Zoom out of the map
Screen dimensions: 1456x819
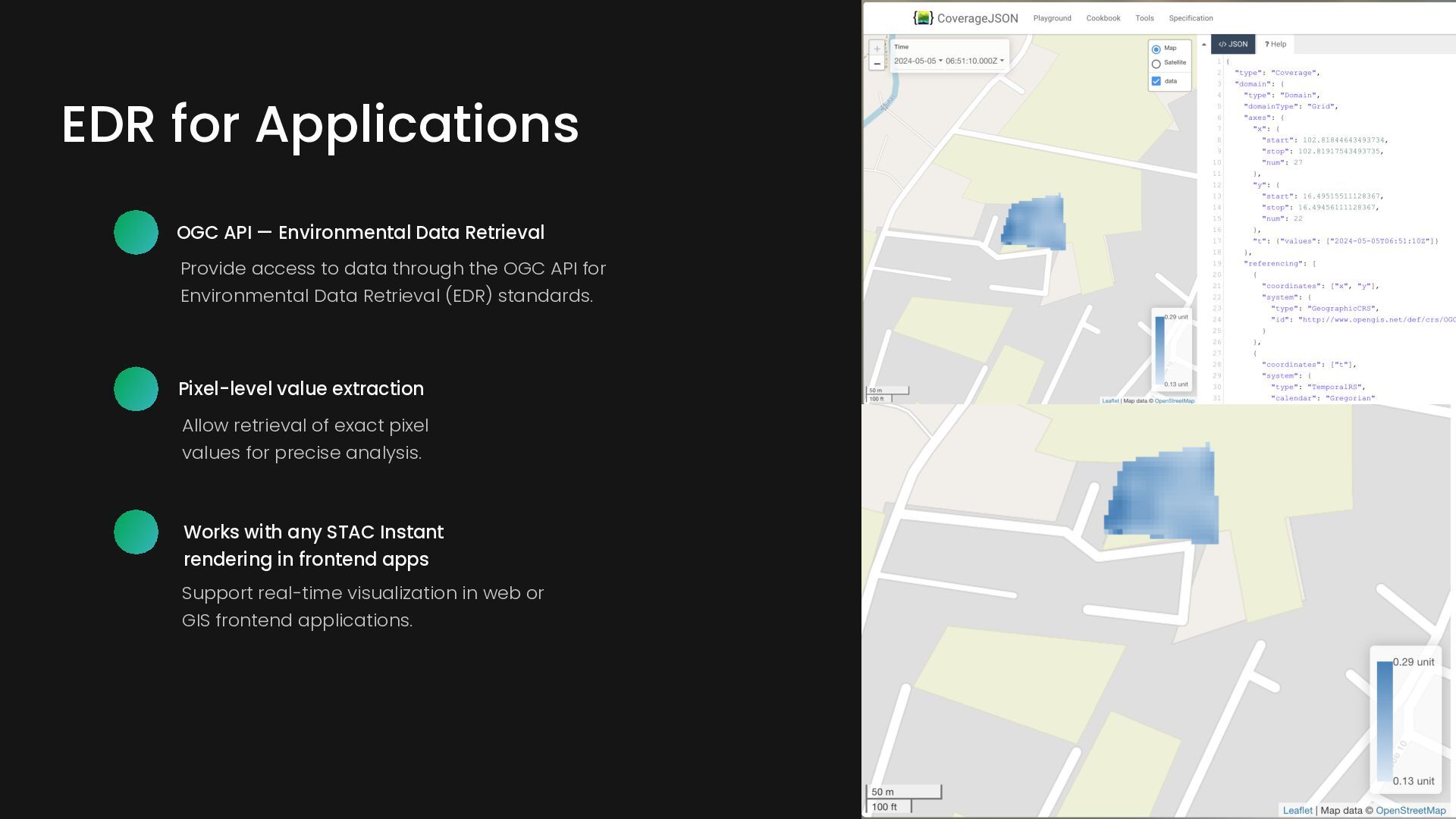pyautogui.click(x=877, y=64)
